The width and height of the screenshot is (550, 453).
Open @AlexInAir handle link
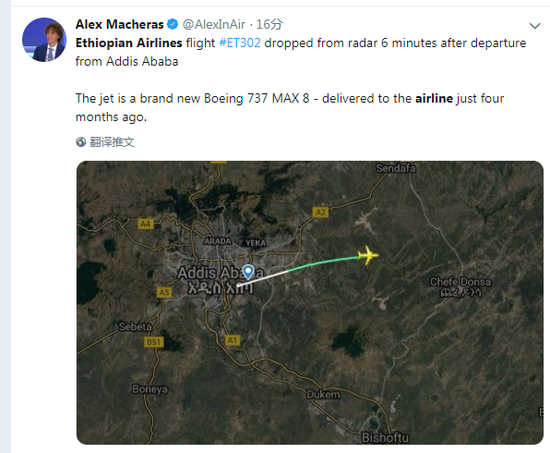click(214, 24)
